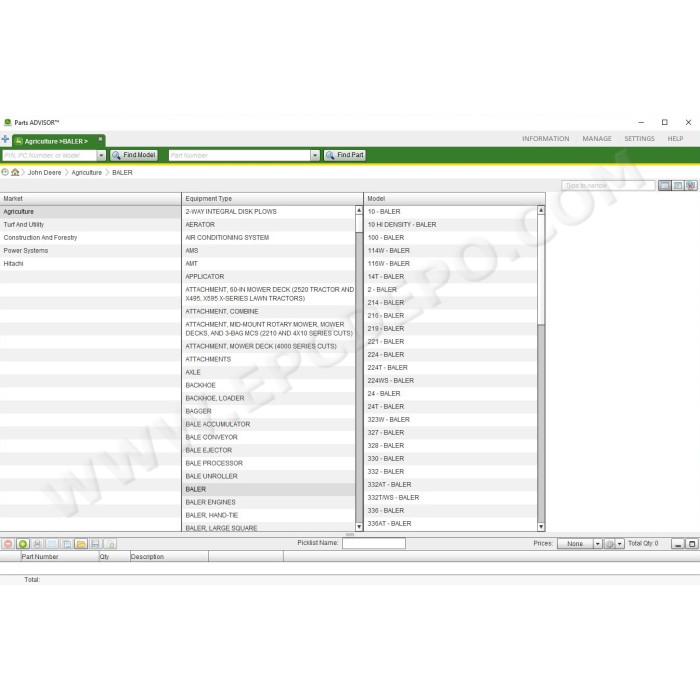Click the Qty column header
The height and width of the screenshot is (700, 700).
click(x=114, y=556)
